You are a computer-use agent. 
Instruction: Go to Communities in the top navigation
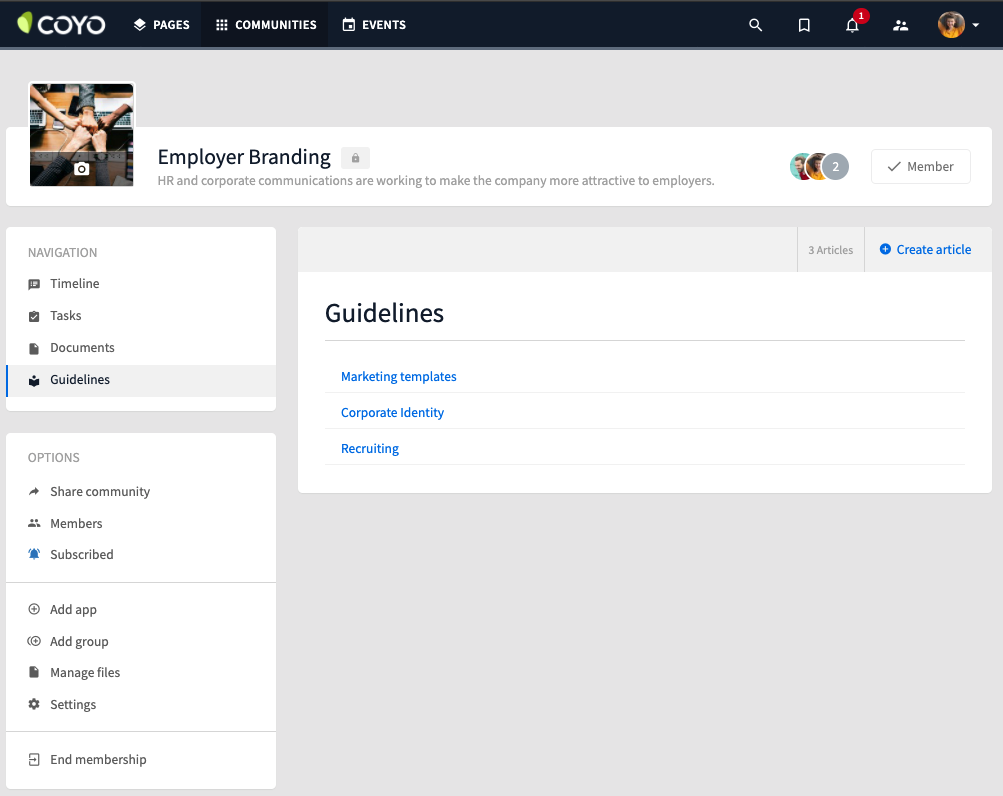pyautogui.click(x=266, y=25)
